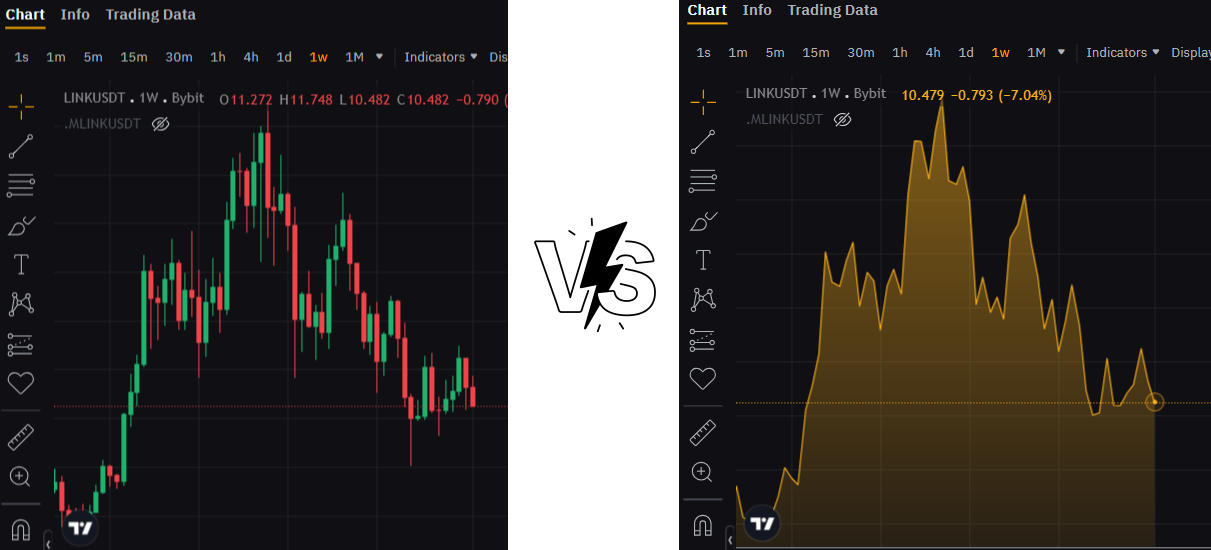Click the ruler measure tool on area chart
1211x550 pixels.
703,433
